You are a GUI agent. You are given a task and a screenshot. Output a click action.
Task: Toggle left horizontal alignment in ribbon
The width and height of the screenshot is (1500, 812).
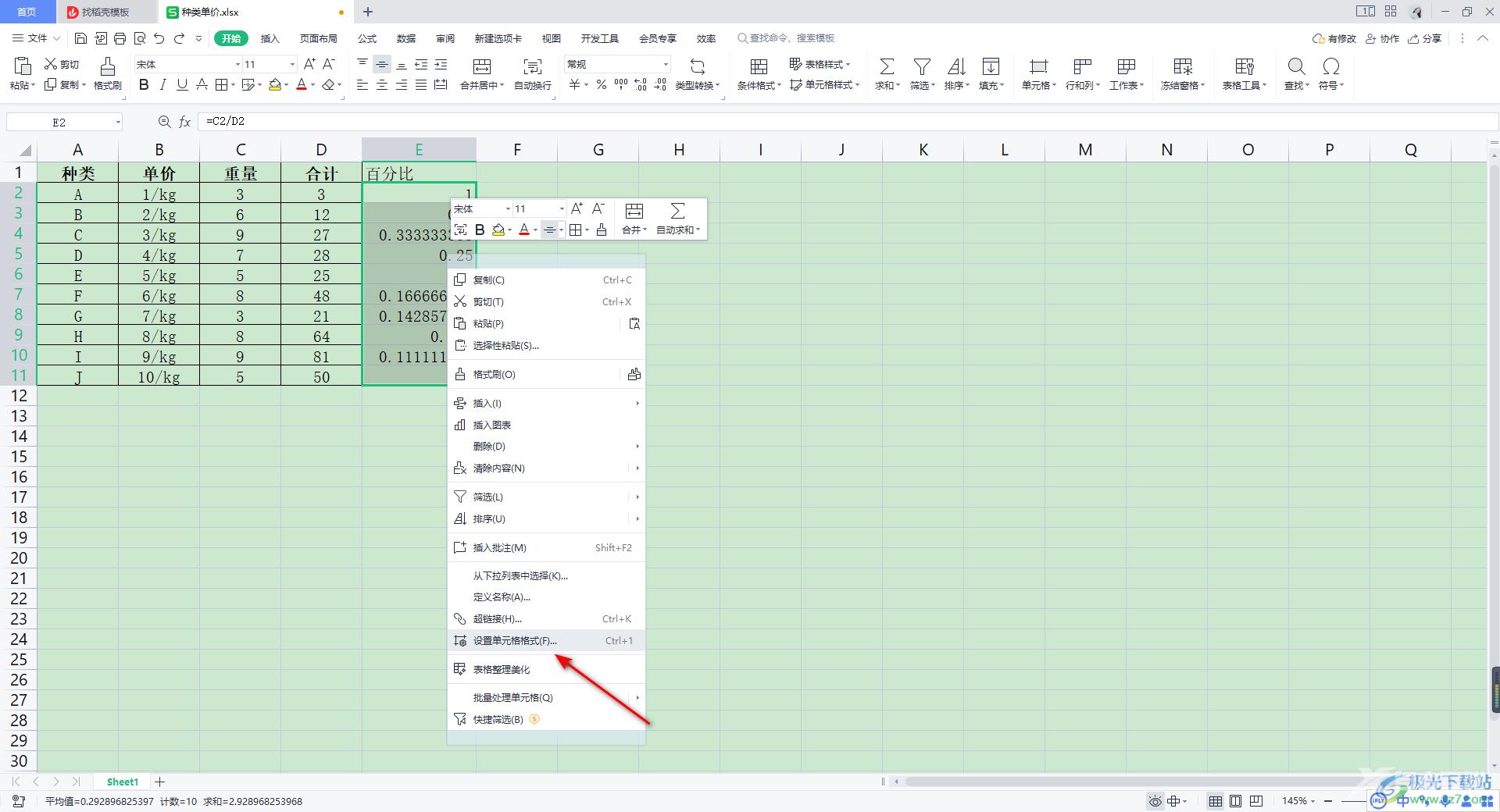pos(362,85)
